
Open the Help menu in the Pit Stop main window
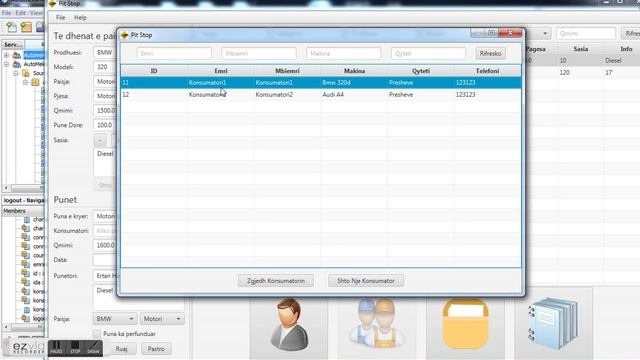(x=80, y=18)
